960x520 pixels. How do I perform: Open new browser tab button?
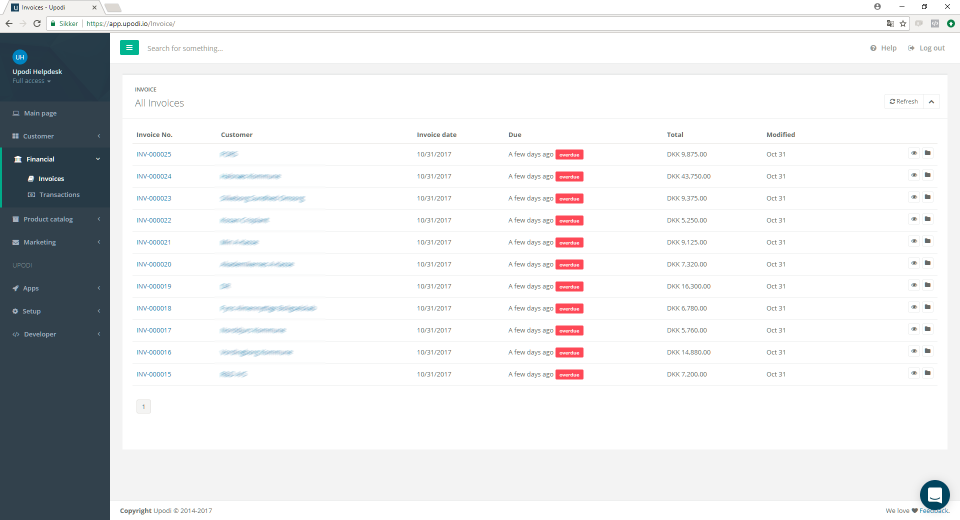tap(113, 7)
